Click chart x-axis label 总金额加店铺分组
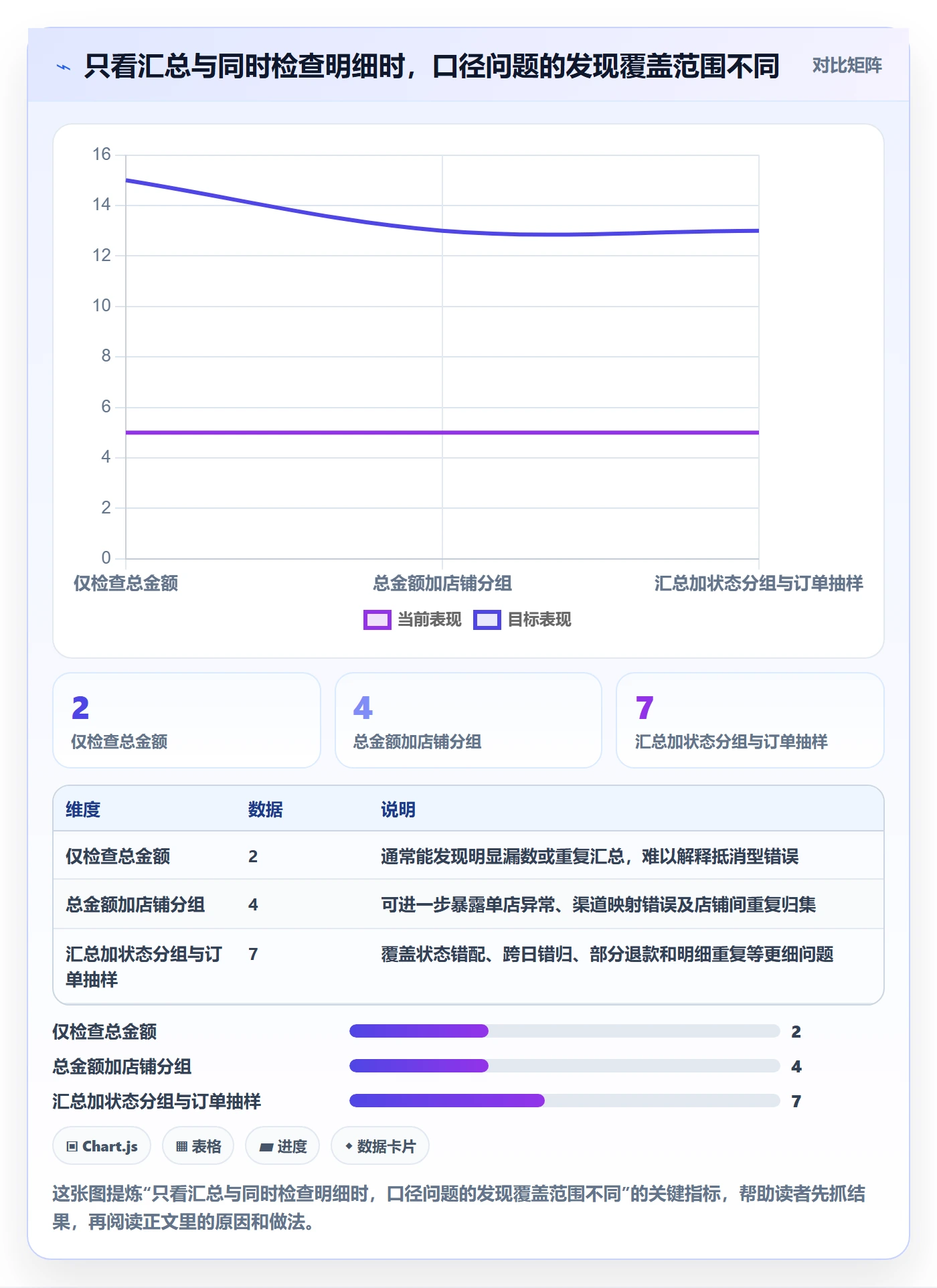 tap(442, 583)
